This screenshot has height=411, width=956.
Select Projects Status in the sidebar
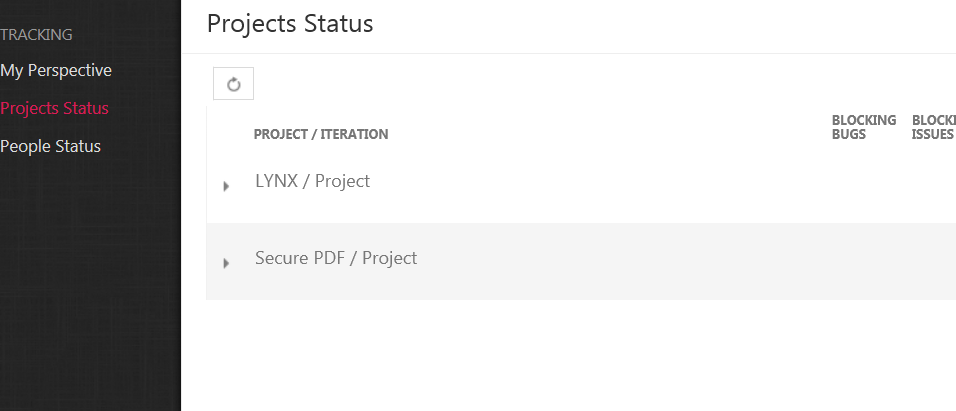[55, 108]
